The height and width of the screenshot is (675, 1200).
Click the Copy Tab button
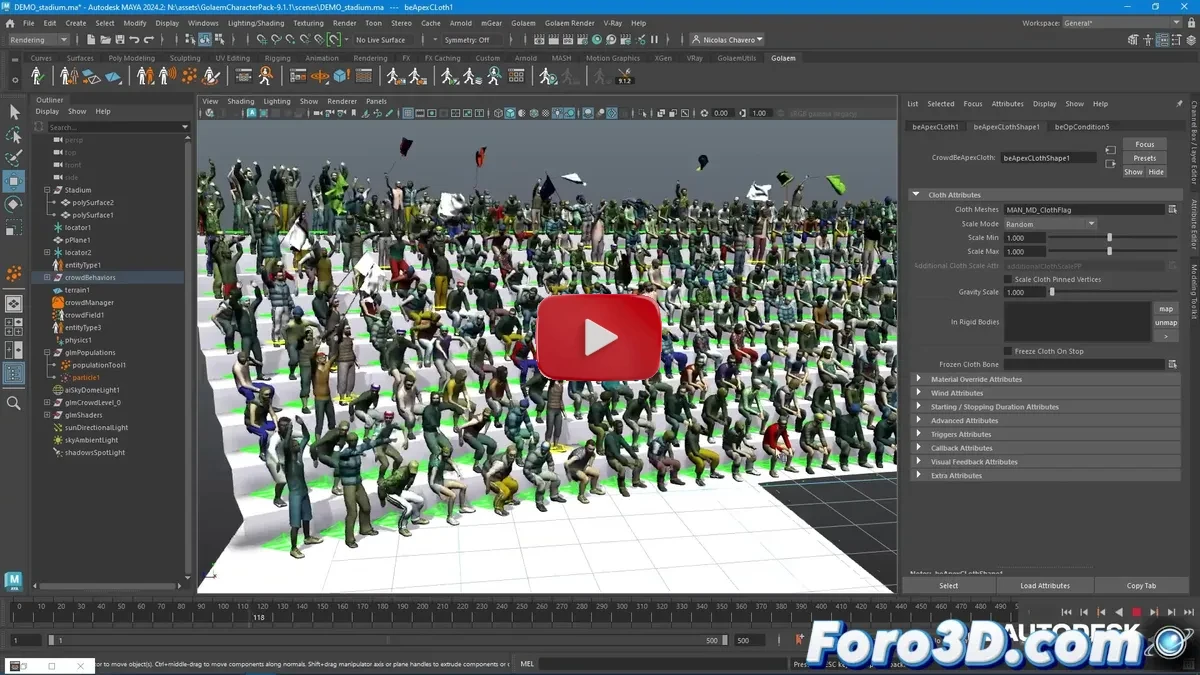point(1141,585)
